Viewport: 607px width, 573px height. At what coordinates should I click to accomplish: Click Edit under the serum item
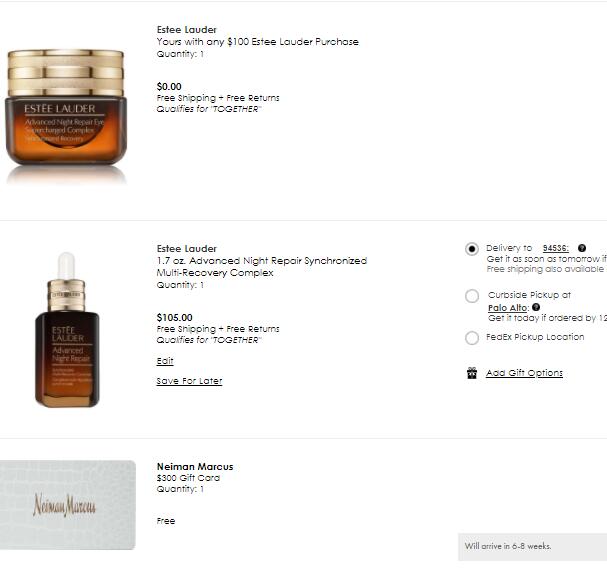[165, 361]
